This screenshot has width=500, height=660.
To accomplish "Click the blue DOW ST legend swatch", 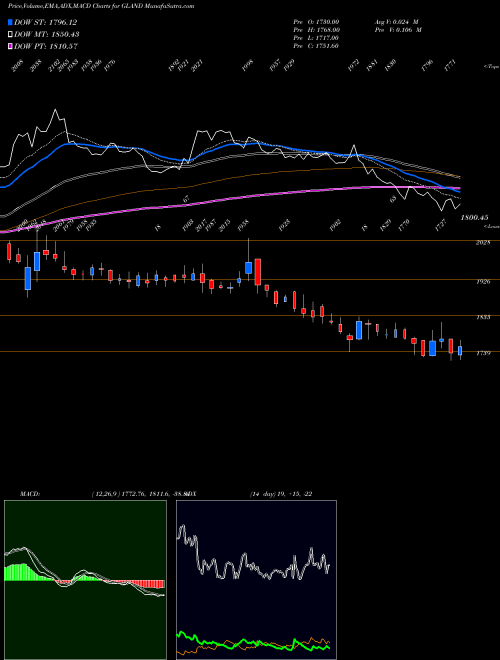I will 10,22.
